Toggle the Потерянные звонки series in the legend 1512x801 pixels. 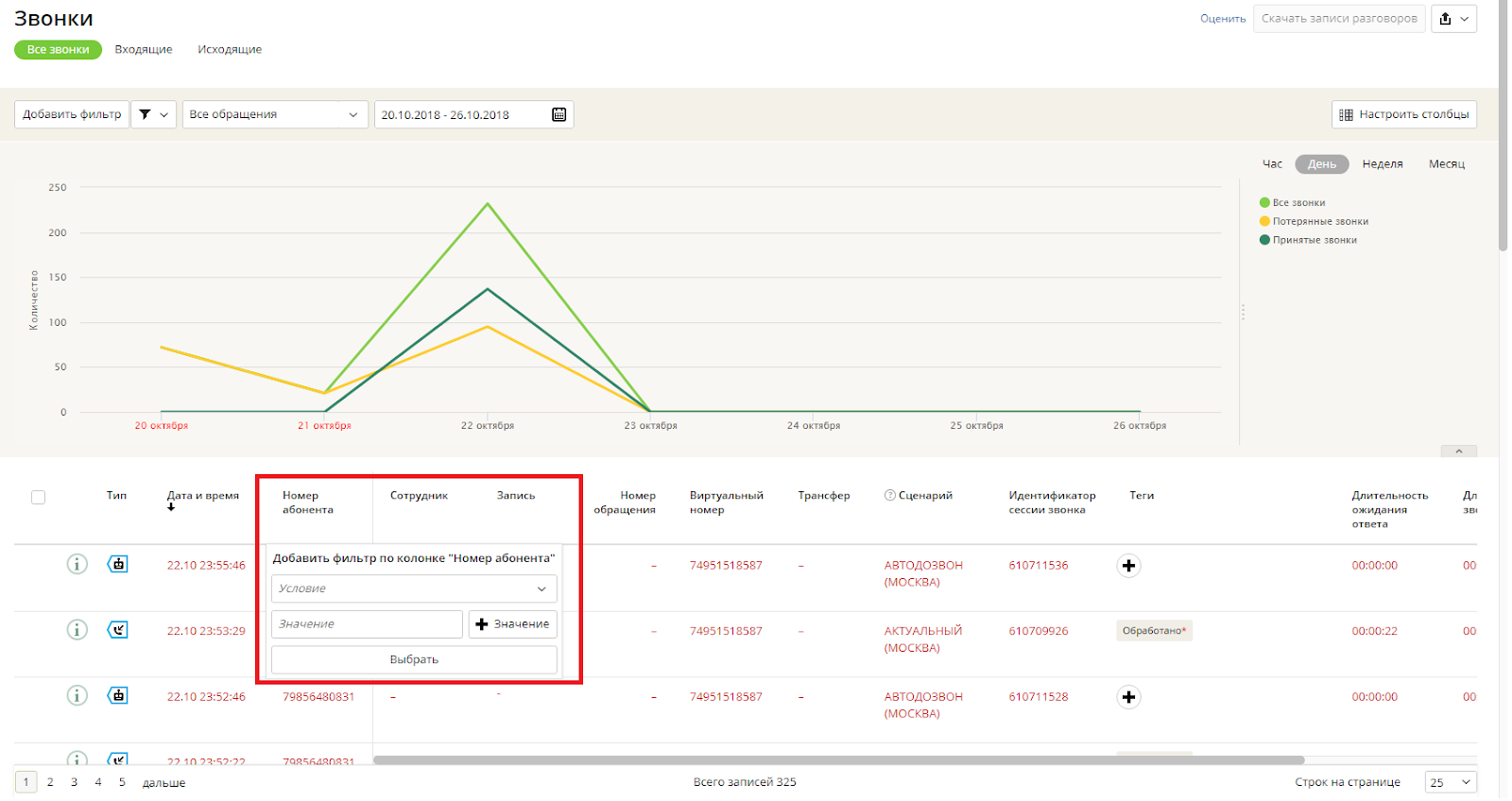pyautogui.click(x=1314, y=222)
